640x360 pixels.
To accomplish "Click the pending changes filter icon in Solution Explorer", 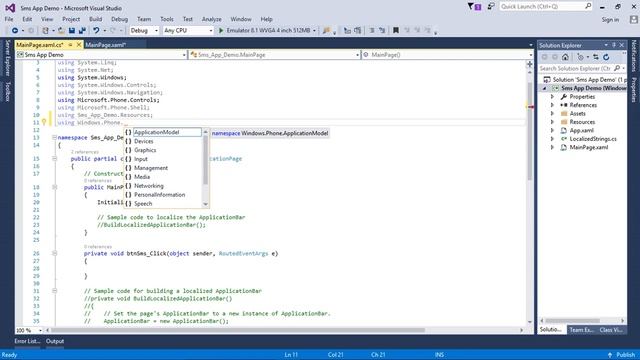I will (x=580, y=57).
